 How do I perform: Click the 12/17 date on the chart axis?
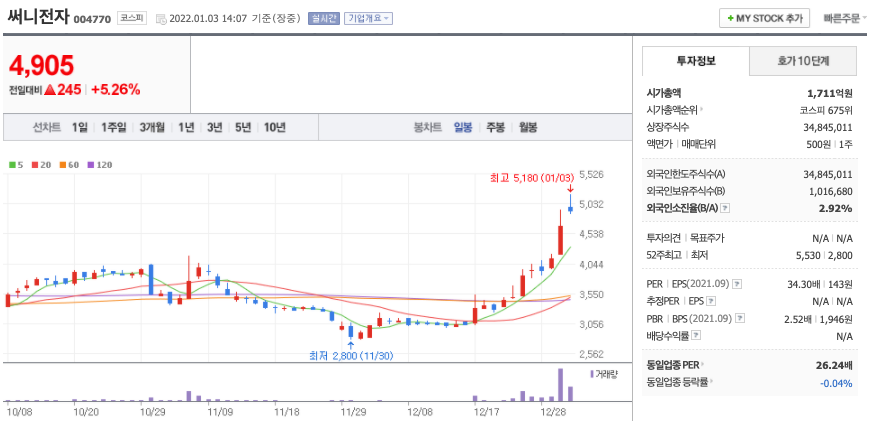(x=487, y=413)
